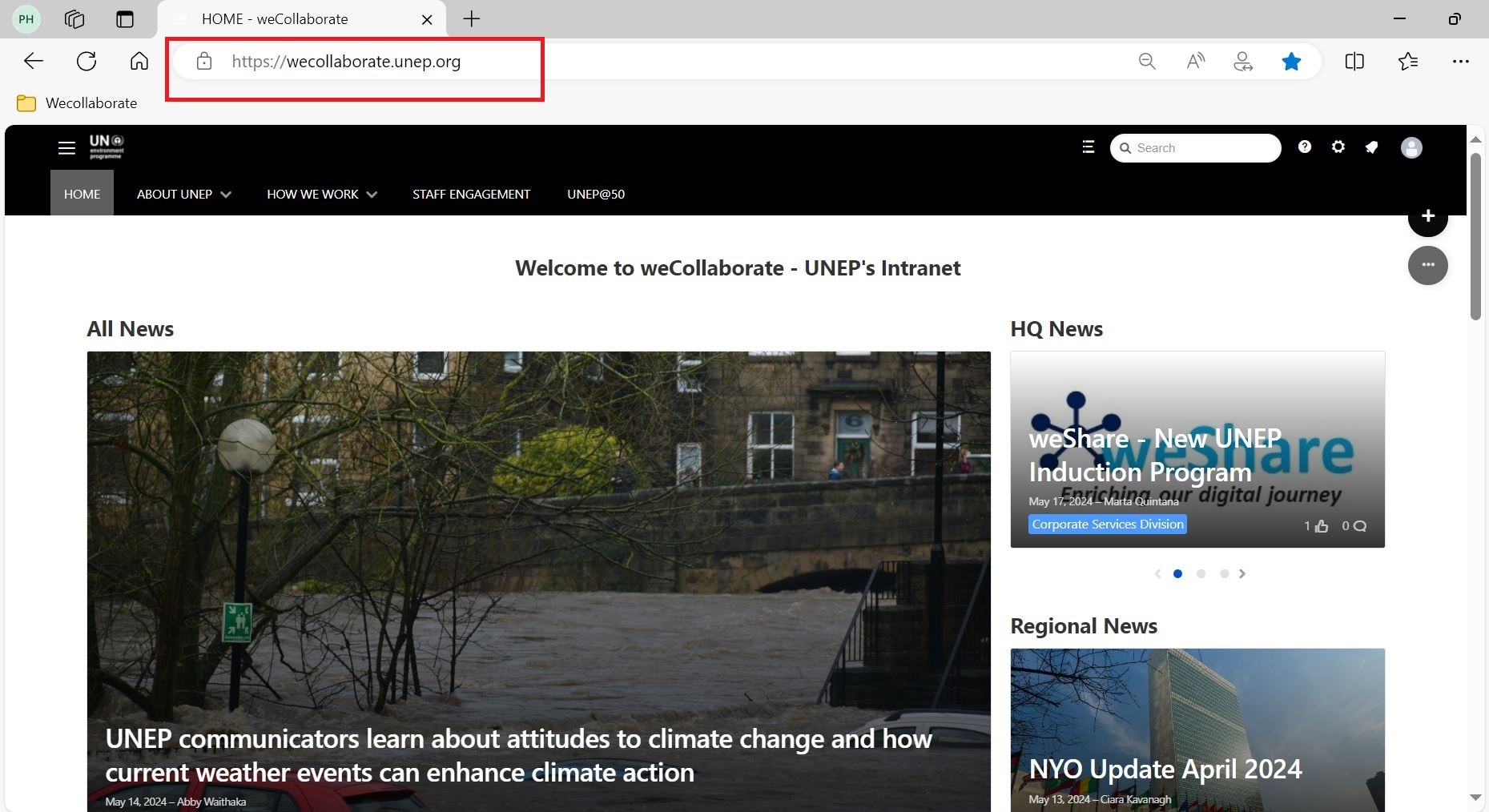Open the site hamburger menu
Screen dimensions: 1489x812
(x=66, y=147)
